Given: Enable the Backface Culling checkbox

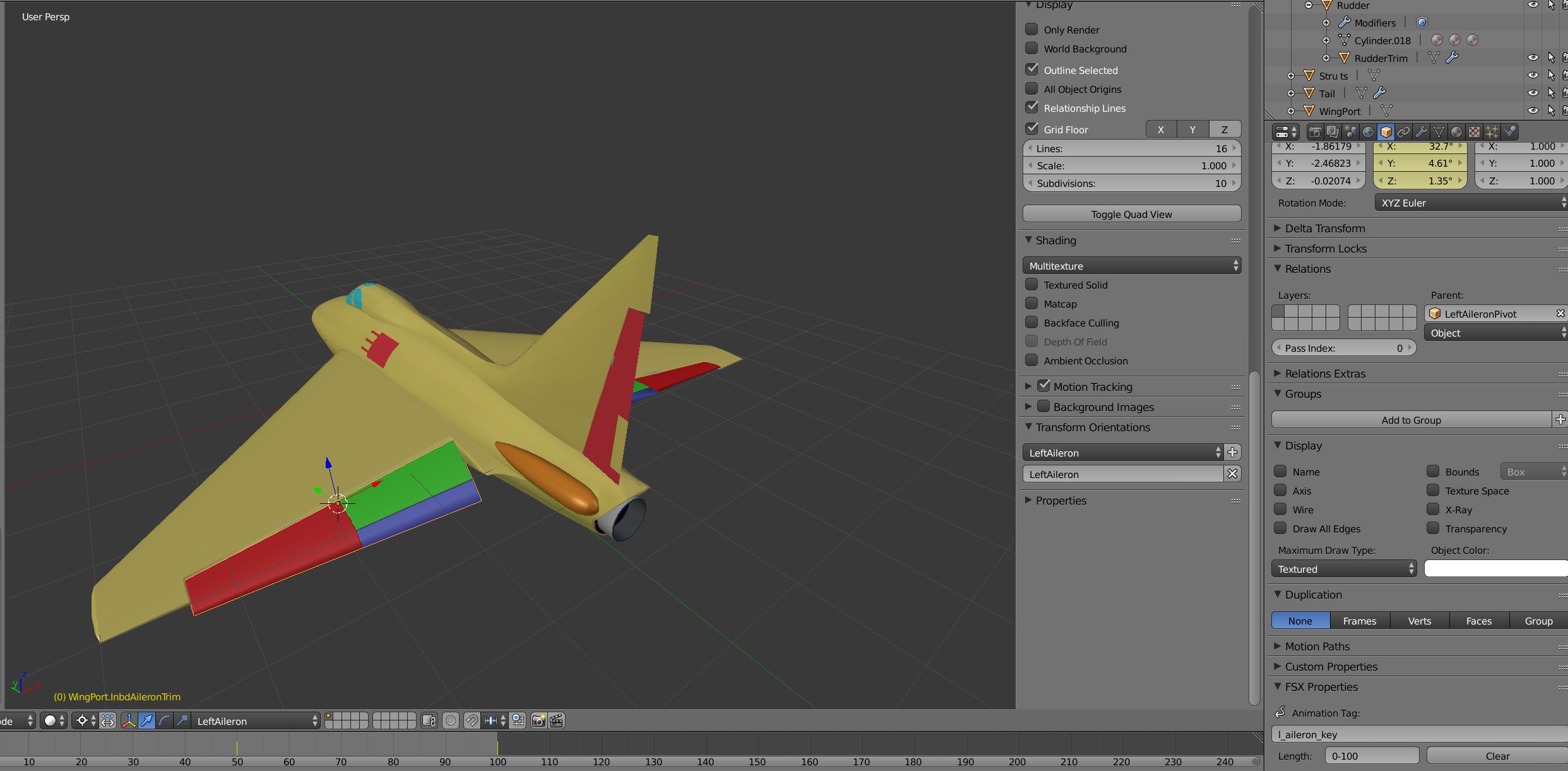Looking at the screenshot, I should [x=1033, y=323].
